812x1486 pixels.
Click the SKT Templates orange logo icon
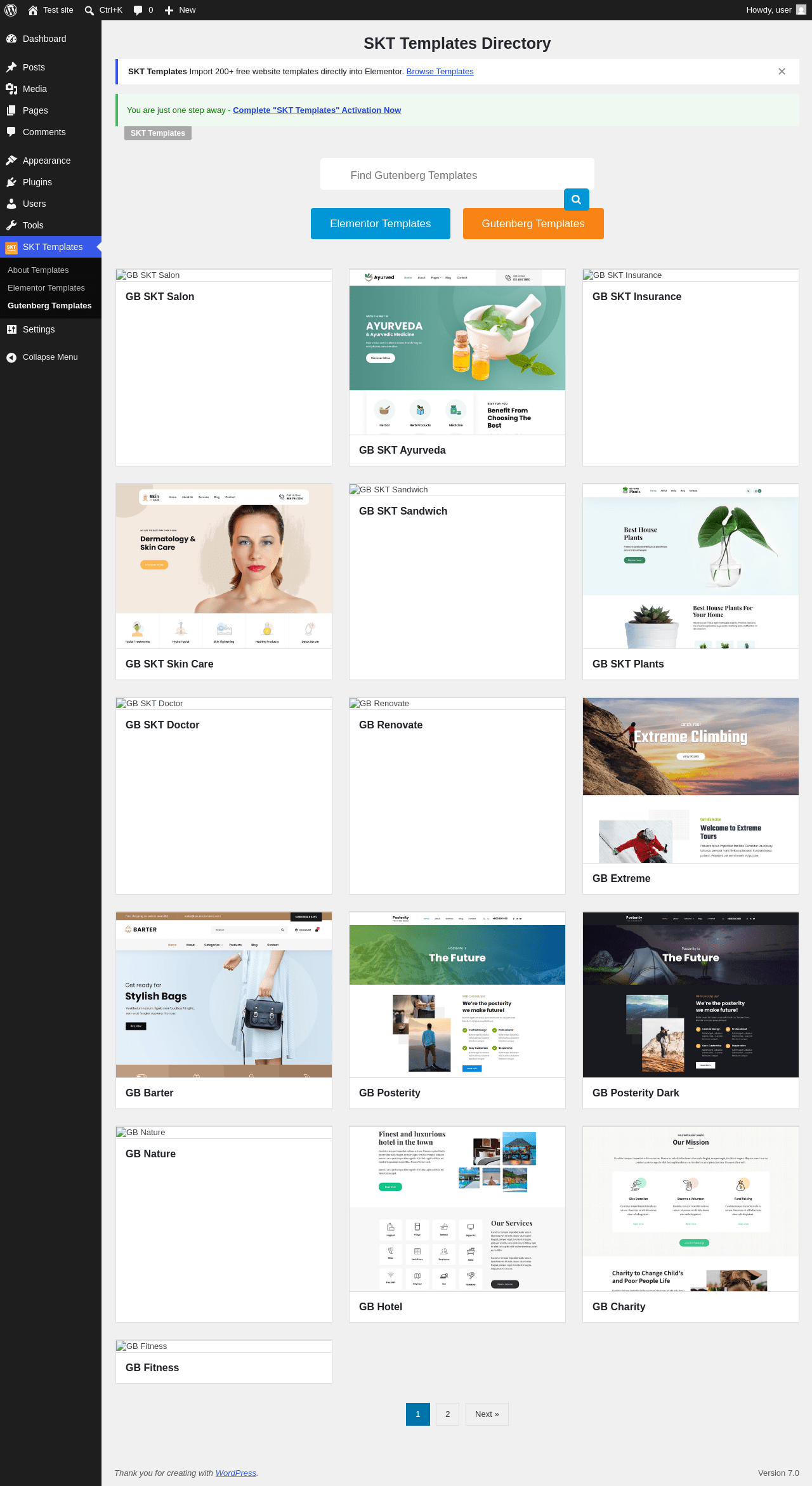[11, 247]
